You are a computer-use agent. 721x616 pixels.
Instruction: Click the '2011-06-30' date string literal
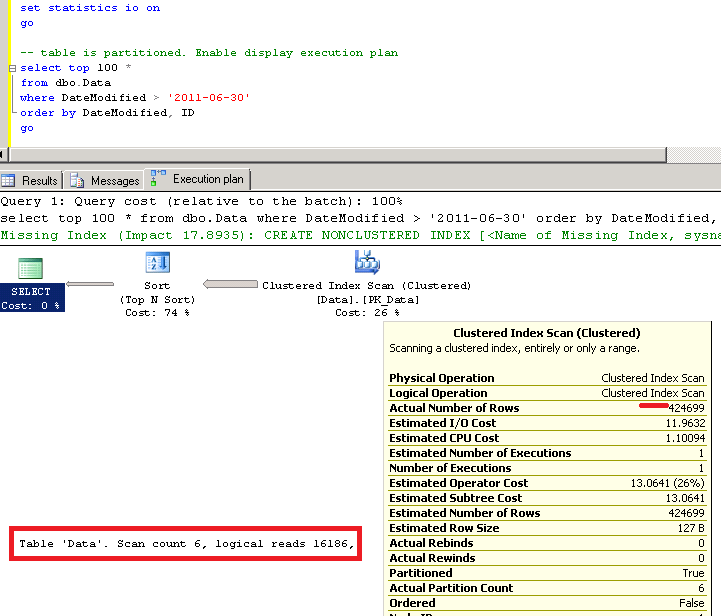click(x=209, y=97)
